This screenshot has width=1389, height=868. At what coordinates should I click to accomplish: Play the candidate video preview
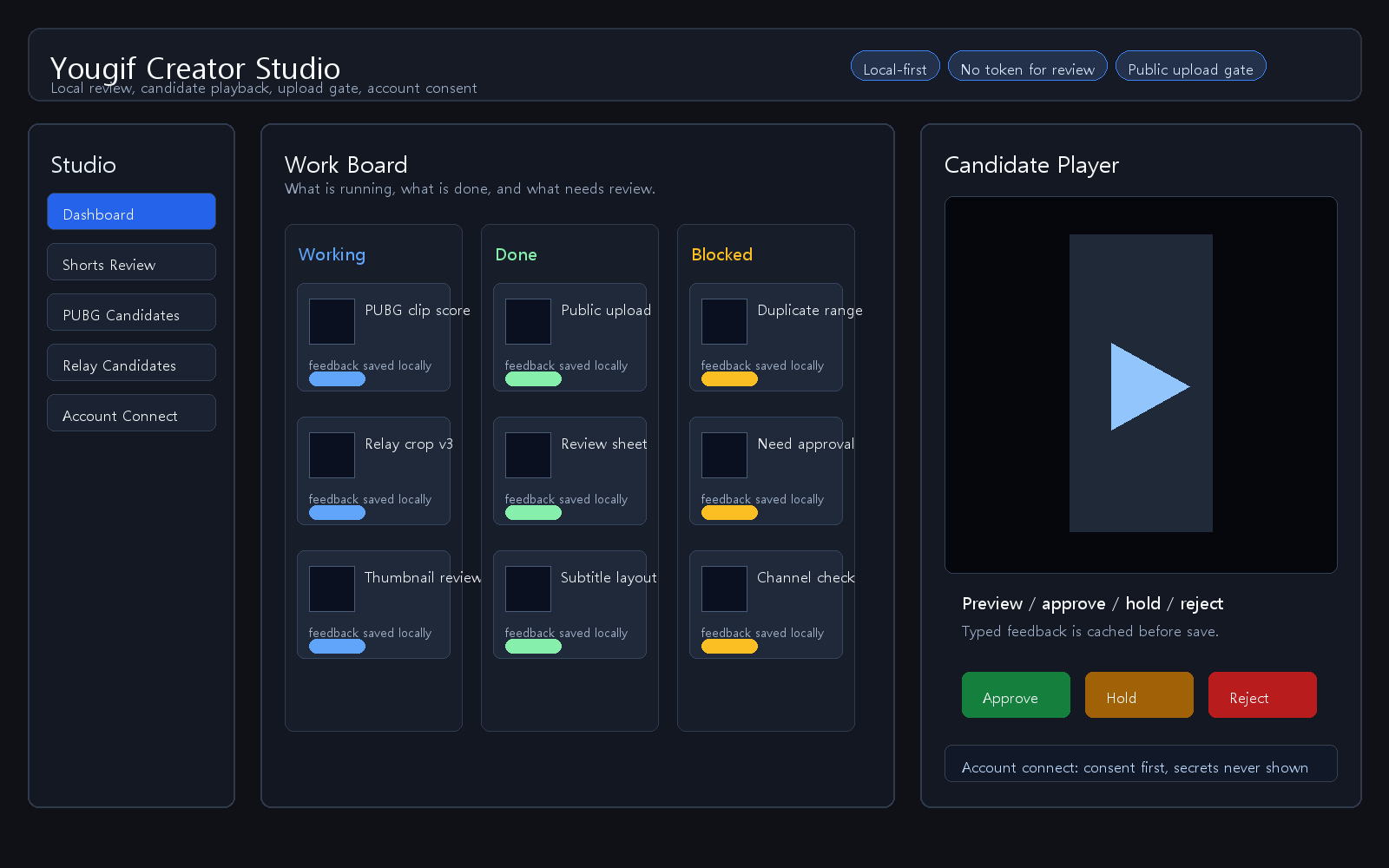1149,386
